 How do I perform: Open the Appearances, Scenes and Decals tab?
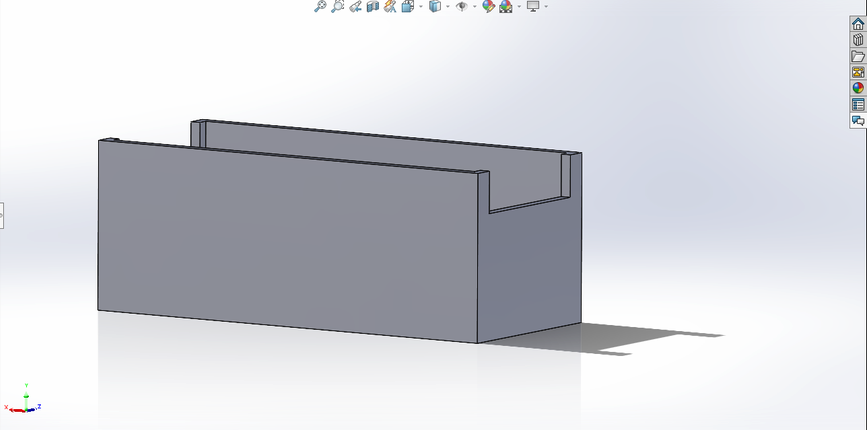pyautogui.click(x=858, y=88)
